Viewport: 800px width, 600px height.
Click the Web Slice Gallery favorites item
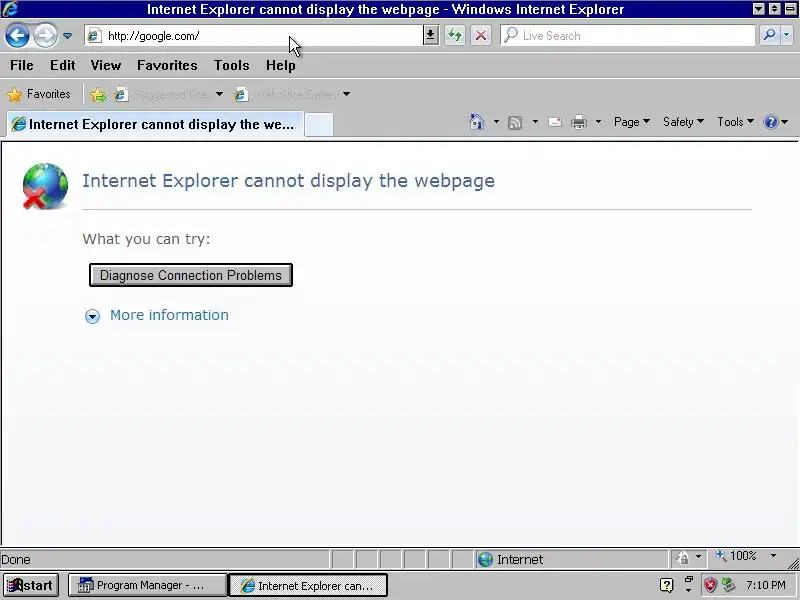[287, 94]
